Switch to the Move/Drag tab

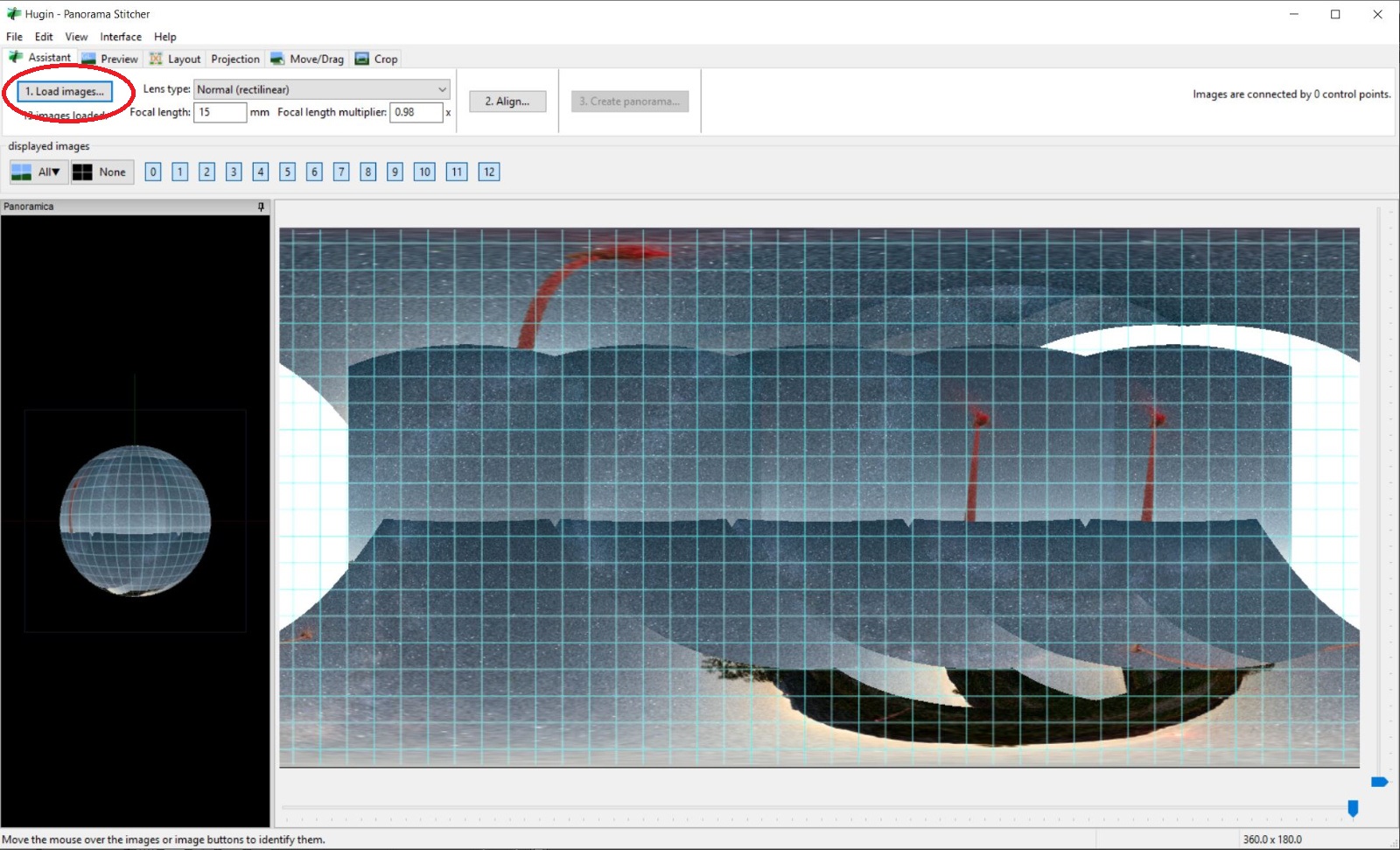(x=307, y=59)
